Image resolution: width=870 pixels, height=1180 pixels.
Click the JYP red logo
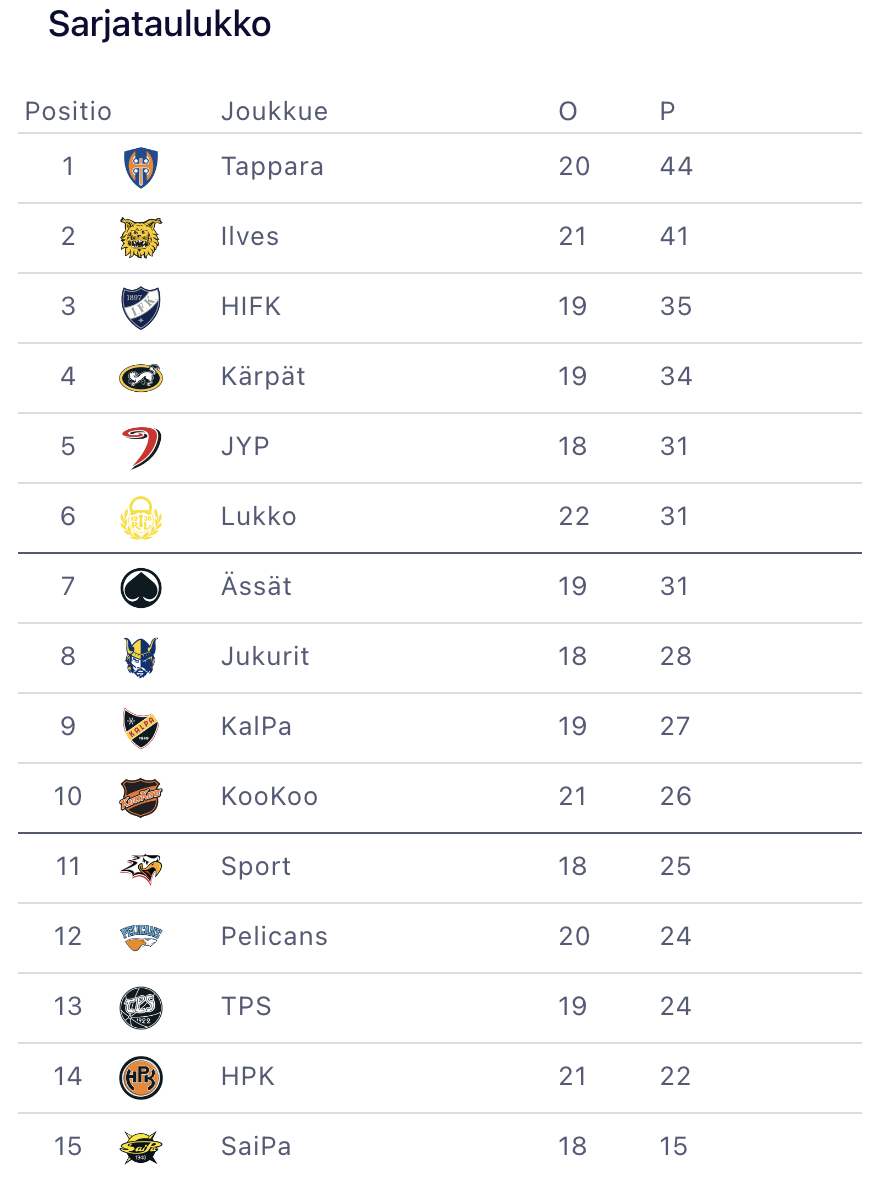point(140,447)
